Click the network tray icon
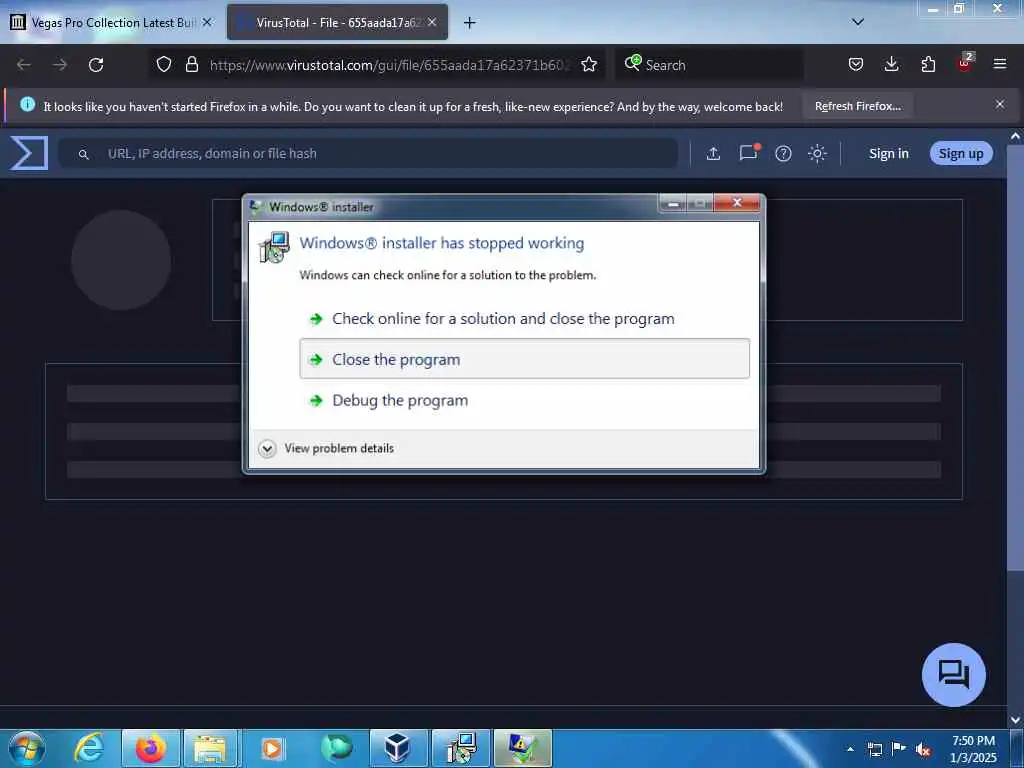 pyautogui.click(x=874, y=749)
